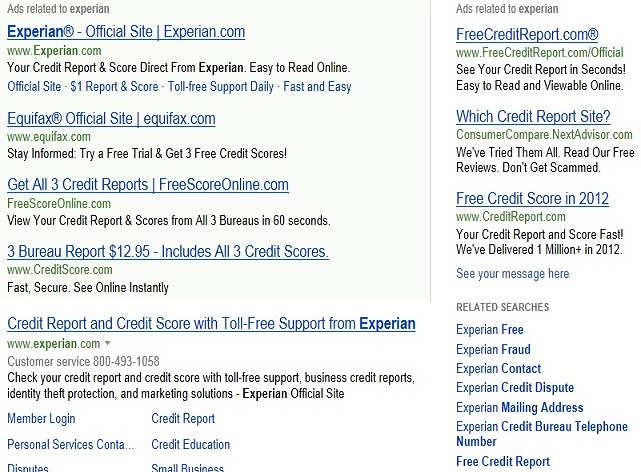Go to the Member Login sublink
641x472 pixels.
41,418
